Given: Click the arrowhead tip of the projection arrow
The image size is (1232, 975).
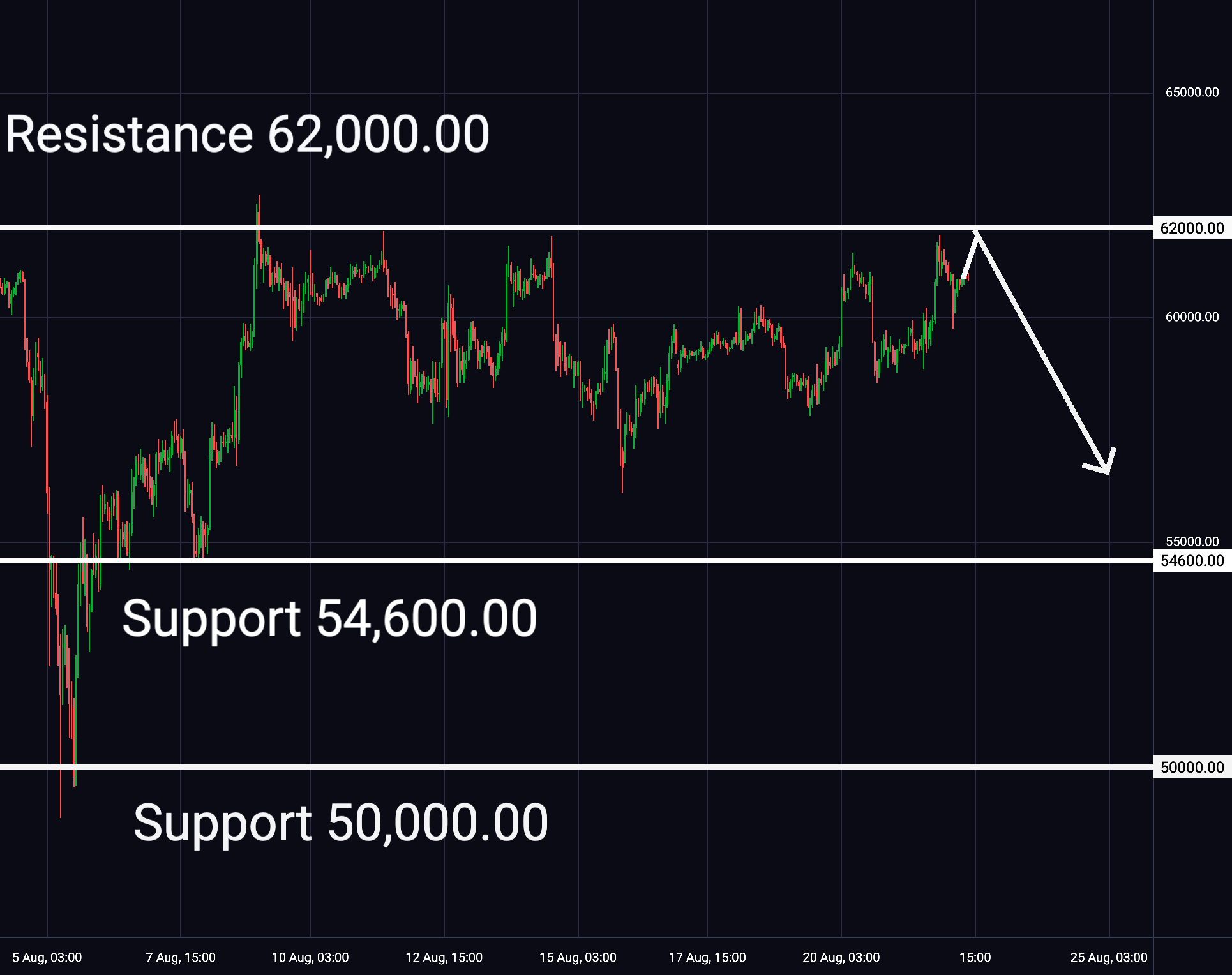Looking at the screenshot, I should point(1108,473).
